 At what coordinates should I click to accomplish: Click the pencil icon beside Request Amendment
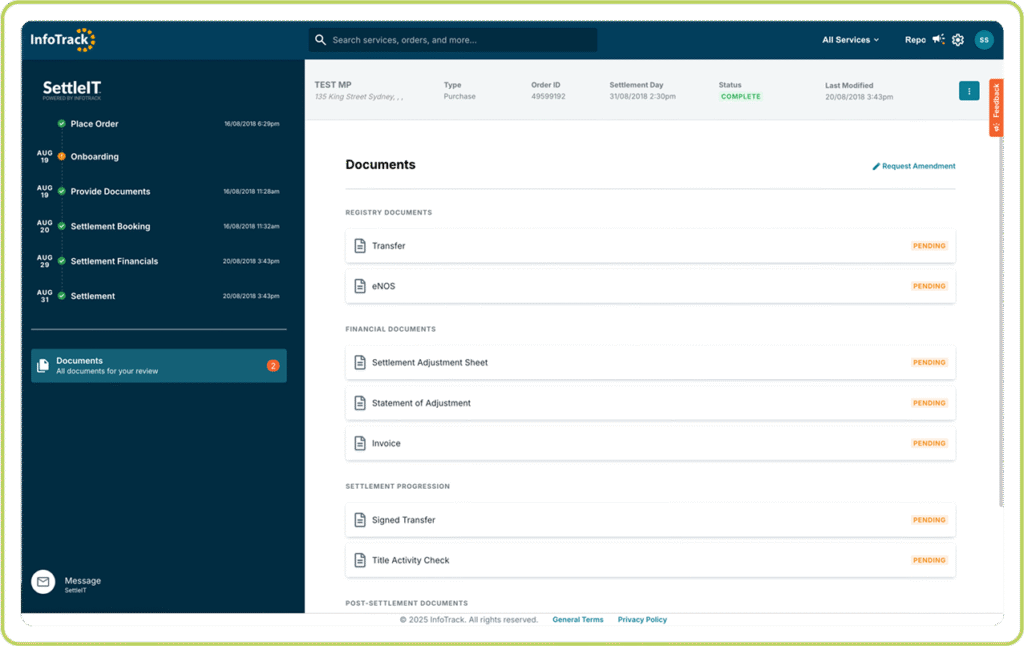click(876, 167)
